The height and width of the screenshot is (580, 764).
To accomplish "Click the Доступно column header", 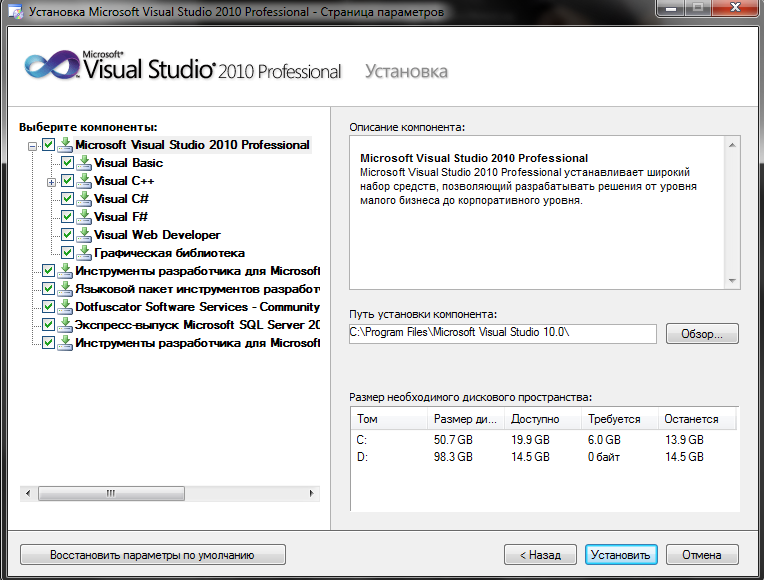I will click(x=543, y=419).
